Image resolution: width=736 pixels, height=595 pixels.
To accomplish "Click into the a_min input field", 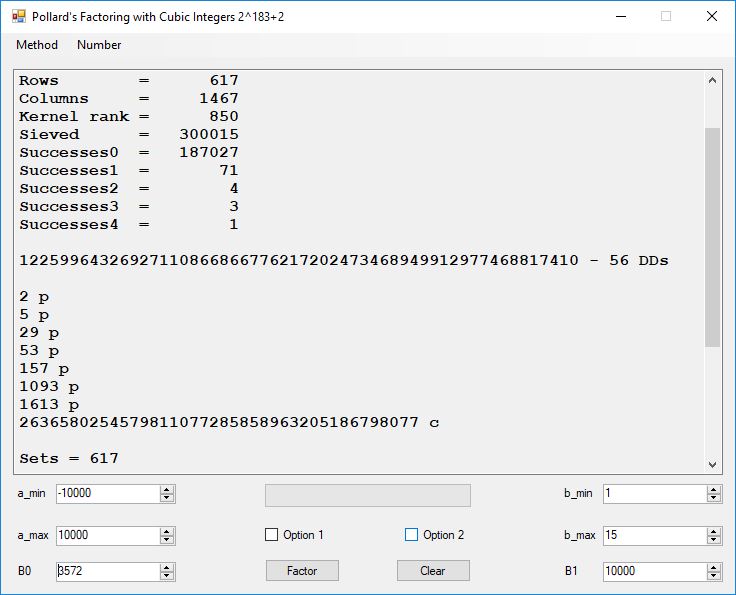I will tap(107, 493).
